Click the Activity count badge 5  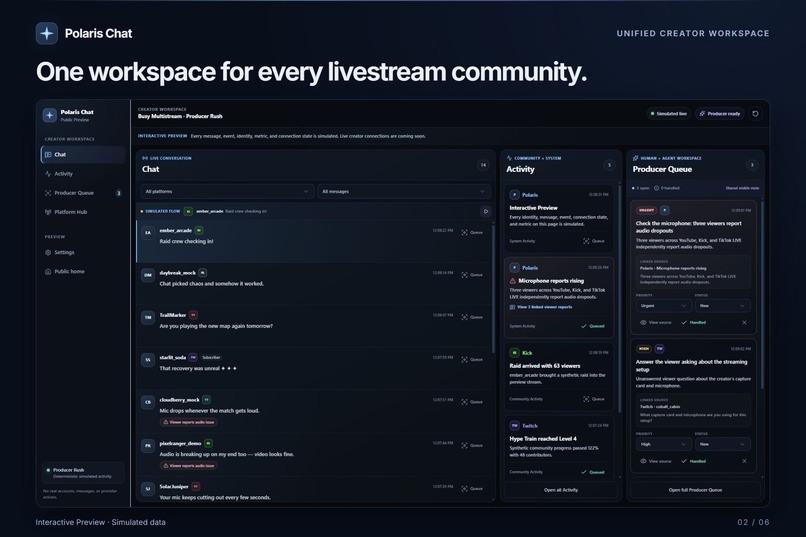[x=610, y=165]
